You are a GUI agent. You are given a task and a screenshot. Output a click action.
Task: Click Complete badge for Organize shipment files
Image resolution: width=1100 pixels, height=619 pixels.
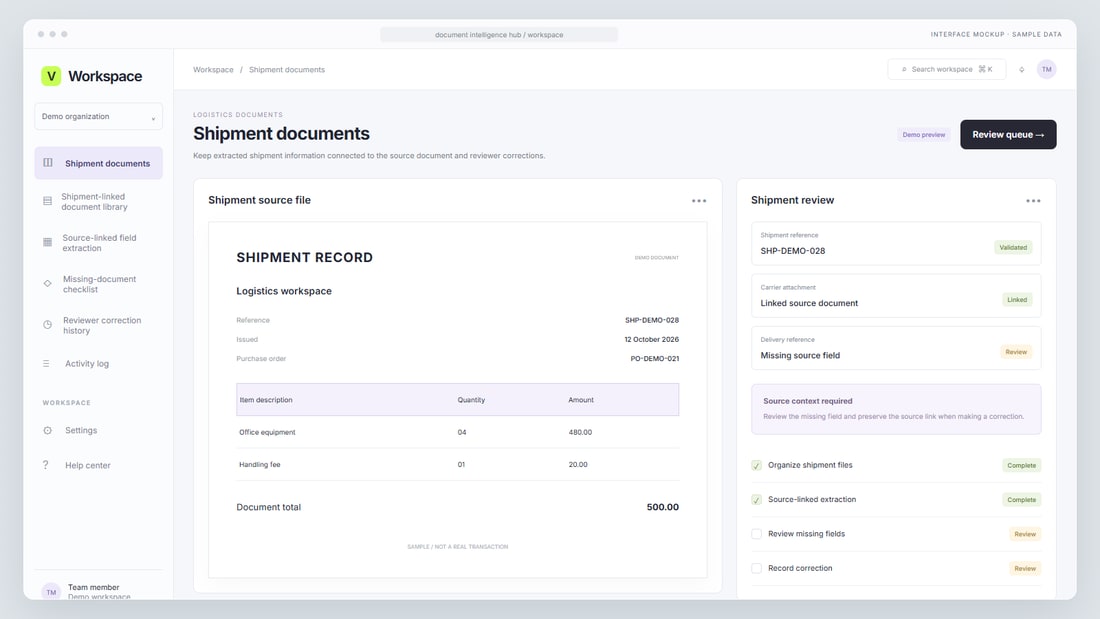(1021, 465)
